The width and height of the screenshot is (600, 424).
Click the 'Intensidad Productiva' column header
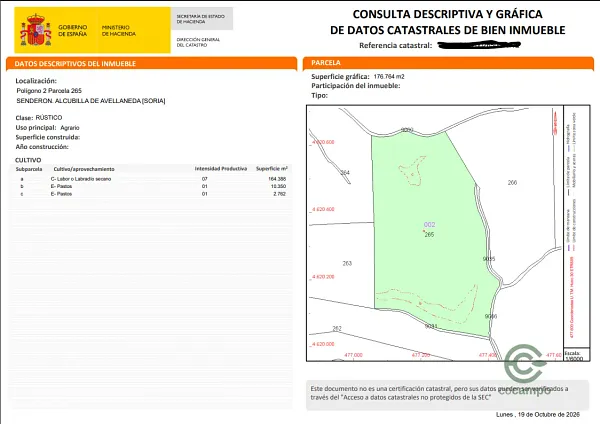(x=221, y=169)
